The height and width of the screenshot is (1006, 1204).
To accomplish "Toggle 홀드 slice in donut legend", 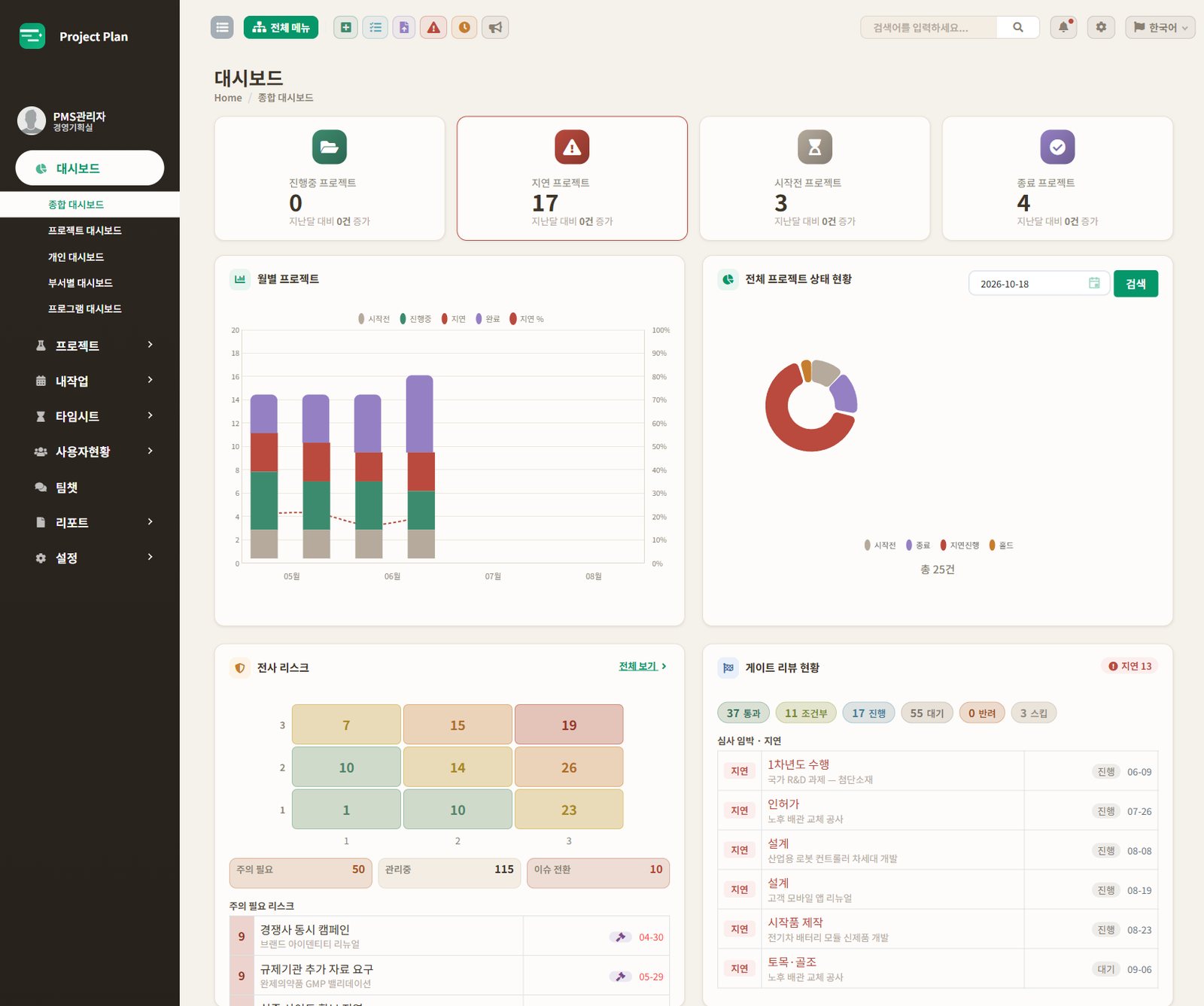I will click(1001, 546).
